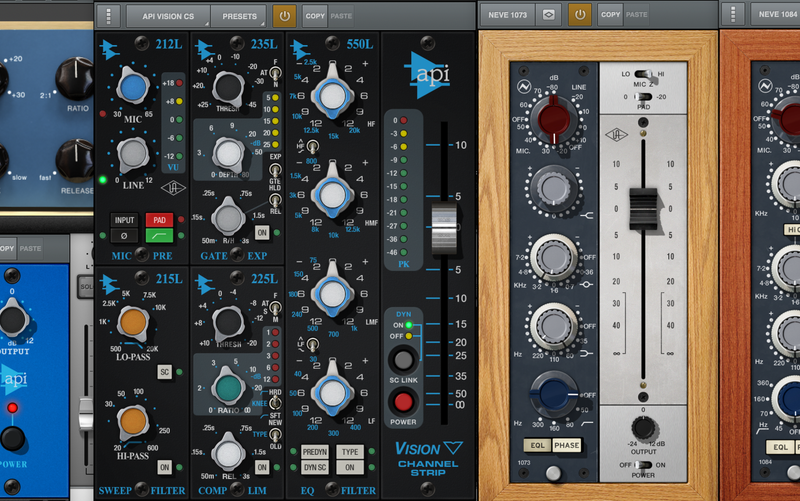The width and height of the screenshot is (800, 501).
Task: Flip the HLD/REL switch on the 235L
Action: [x=275, y=199]
